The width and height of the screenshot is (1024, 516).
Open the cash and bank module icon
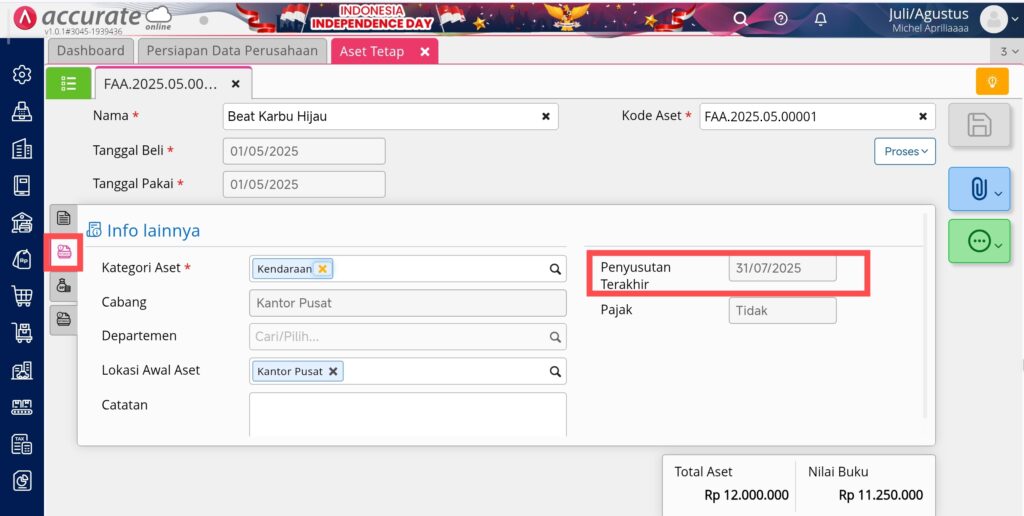22,223
